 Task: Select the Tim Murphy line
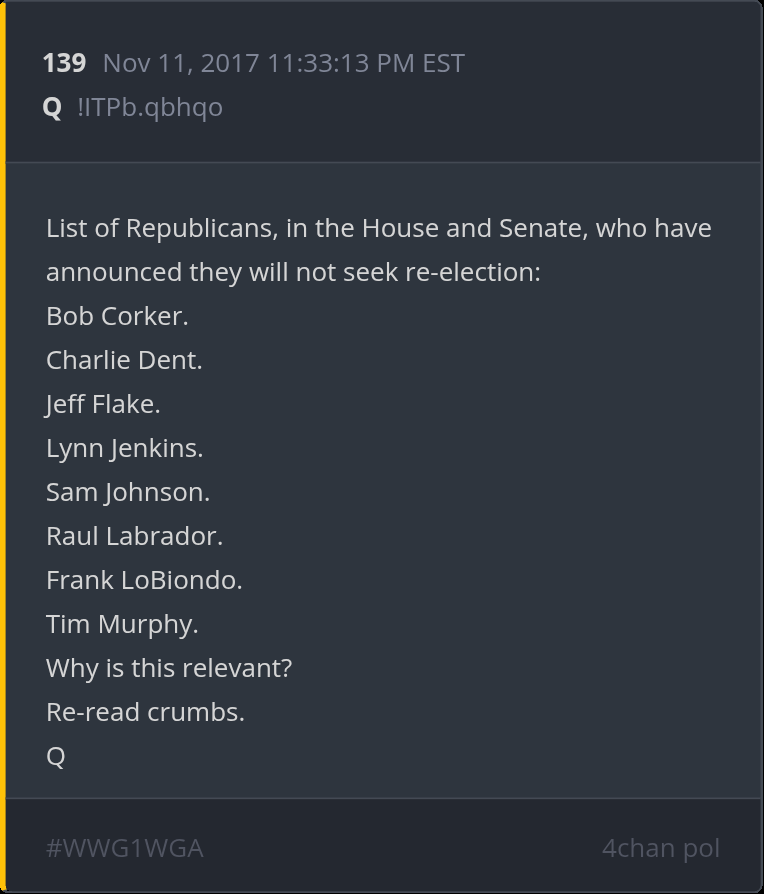tap(122, 624)
